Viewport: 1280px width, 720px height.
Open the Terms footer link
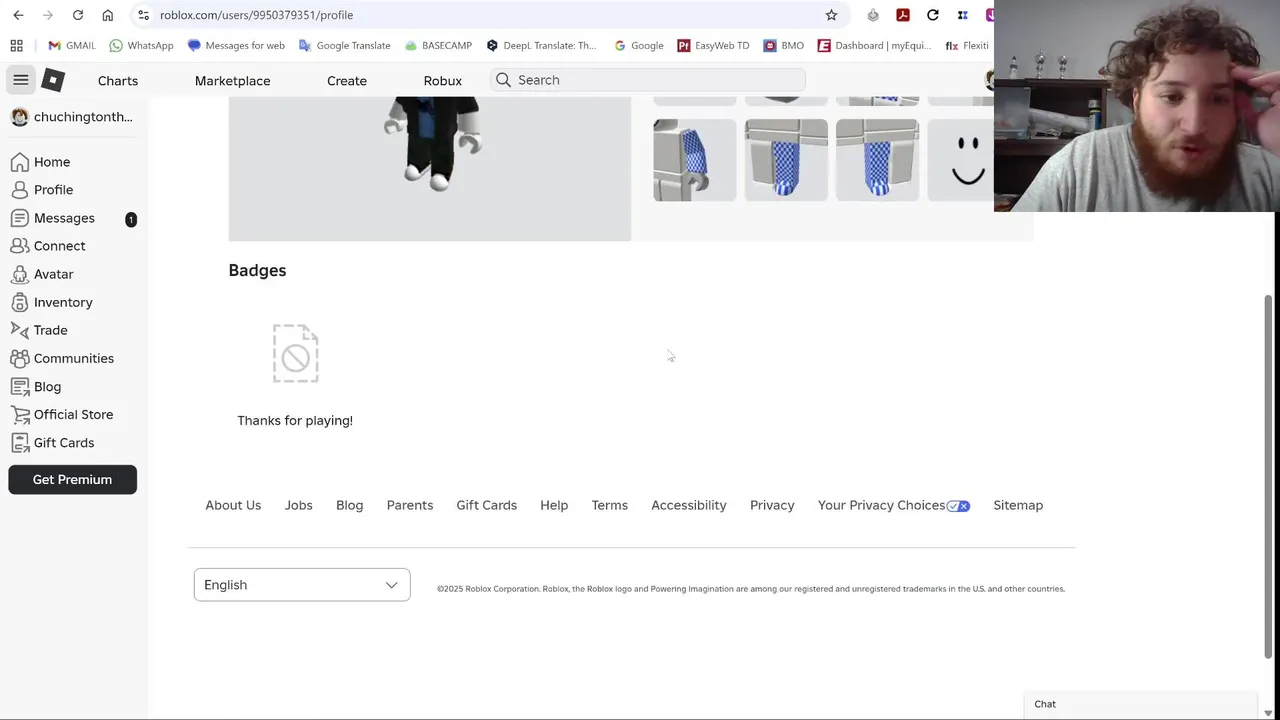click(x=610, y=505)
